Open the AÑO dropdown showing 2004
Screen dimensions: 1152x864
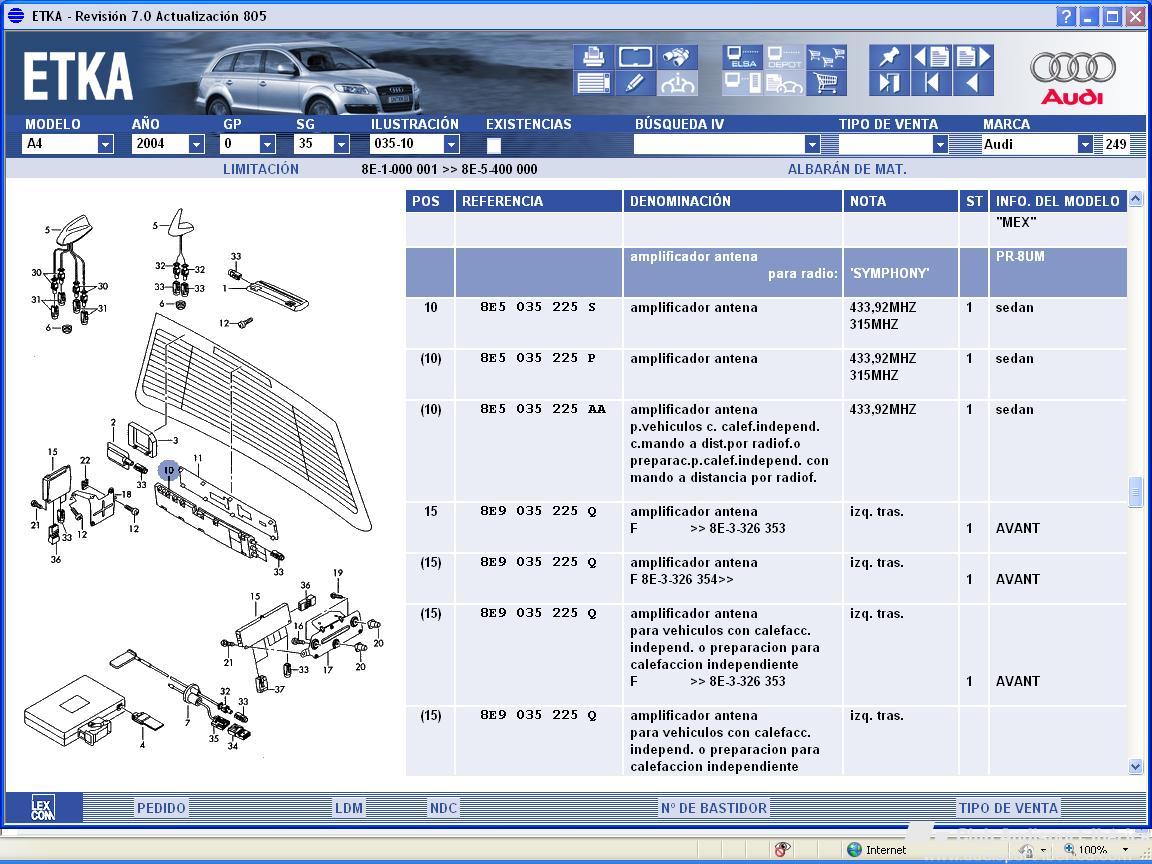click(x=196, y=144)
